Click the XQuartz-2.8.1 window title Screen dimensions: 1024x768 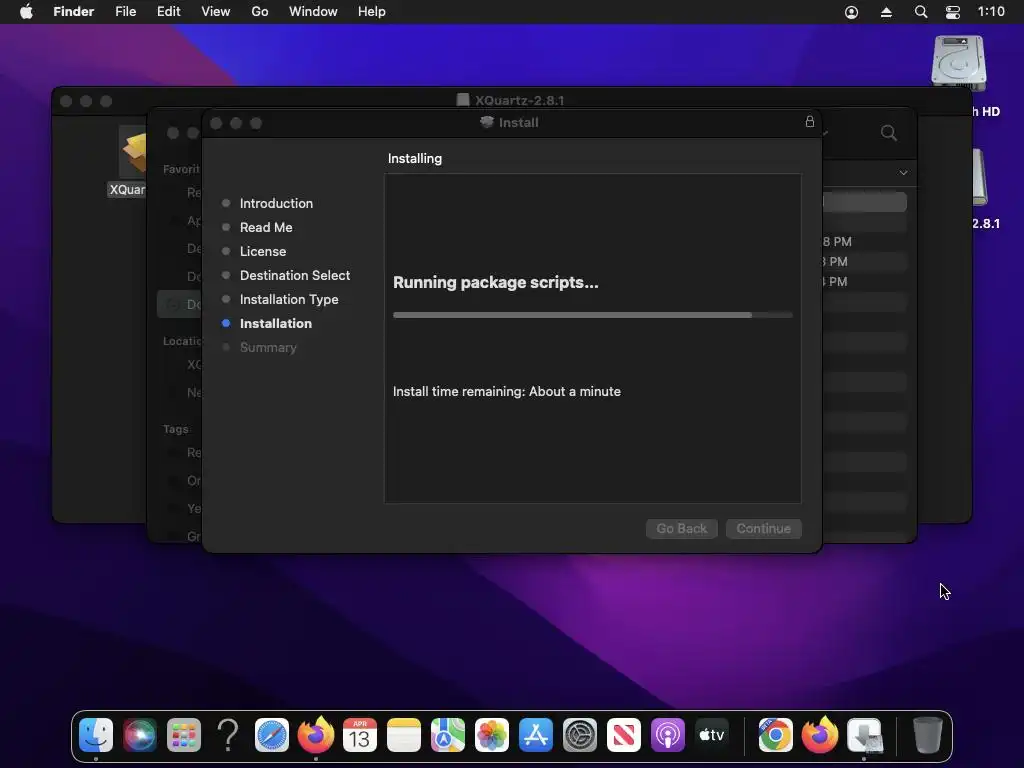(519, 100)
